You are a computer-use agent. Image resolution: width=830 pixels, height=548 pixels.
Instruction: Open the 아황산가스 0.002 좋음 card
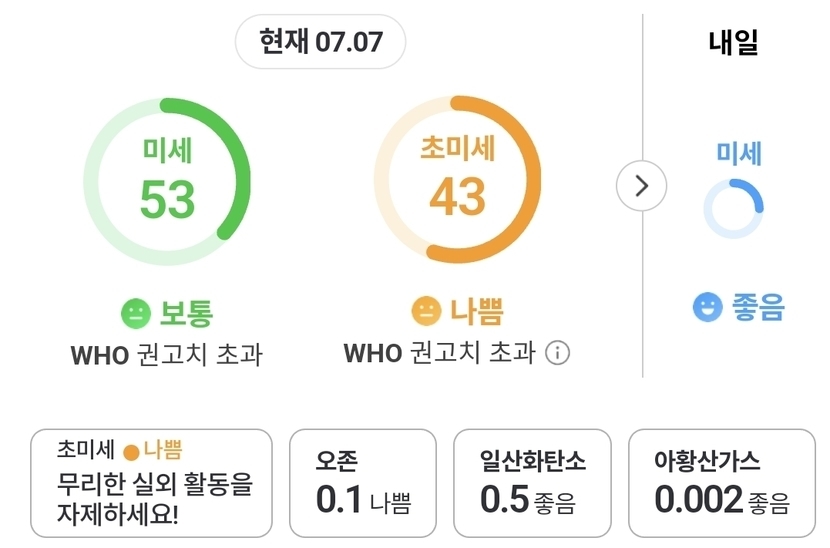click(x=722, y=483)
